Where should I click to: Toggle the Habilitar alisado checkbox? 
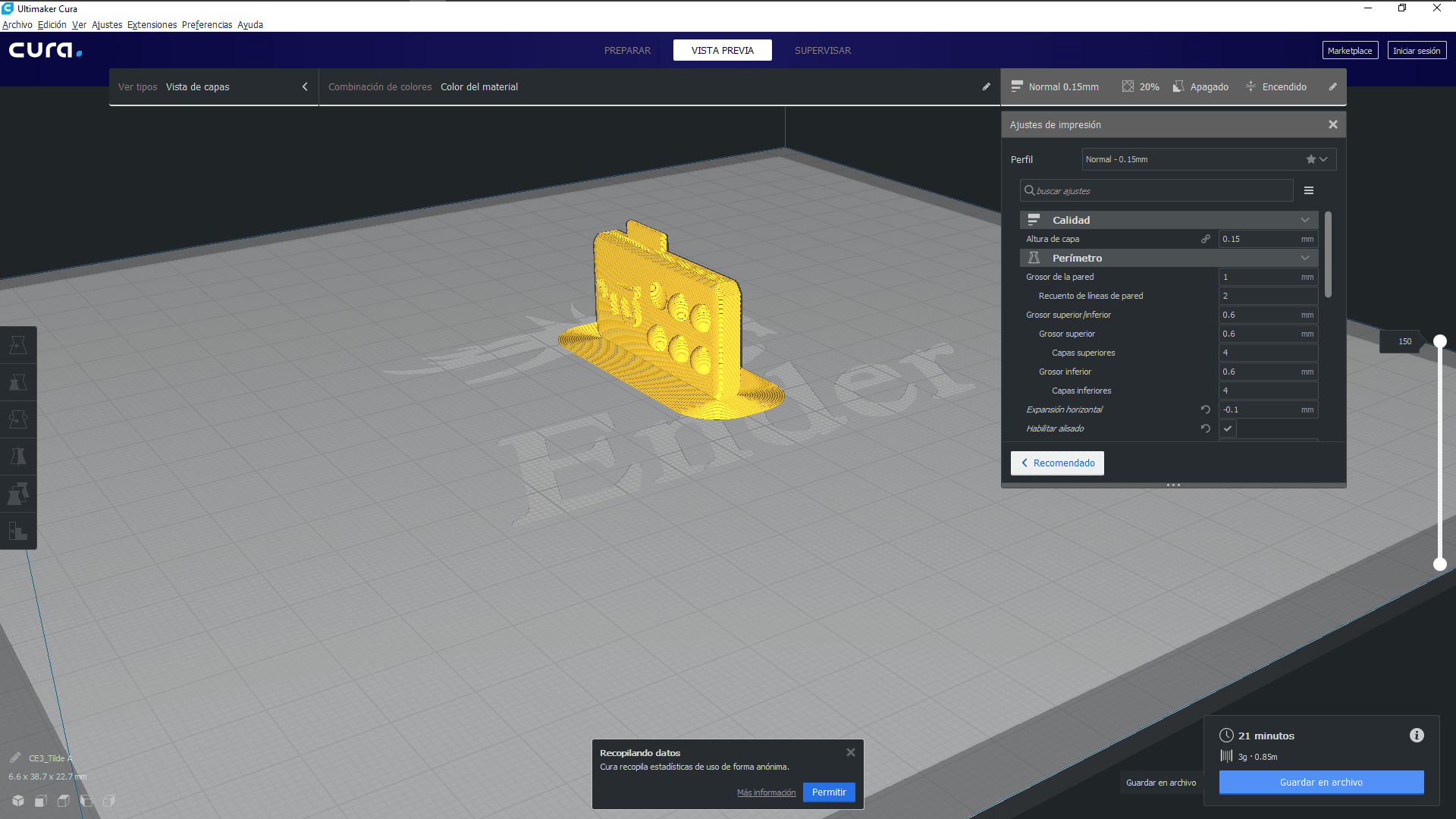point(1228,428)
